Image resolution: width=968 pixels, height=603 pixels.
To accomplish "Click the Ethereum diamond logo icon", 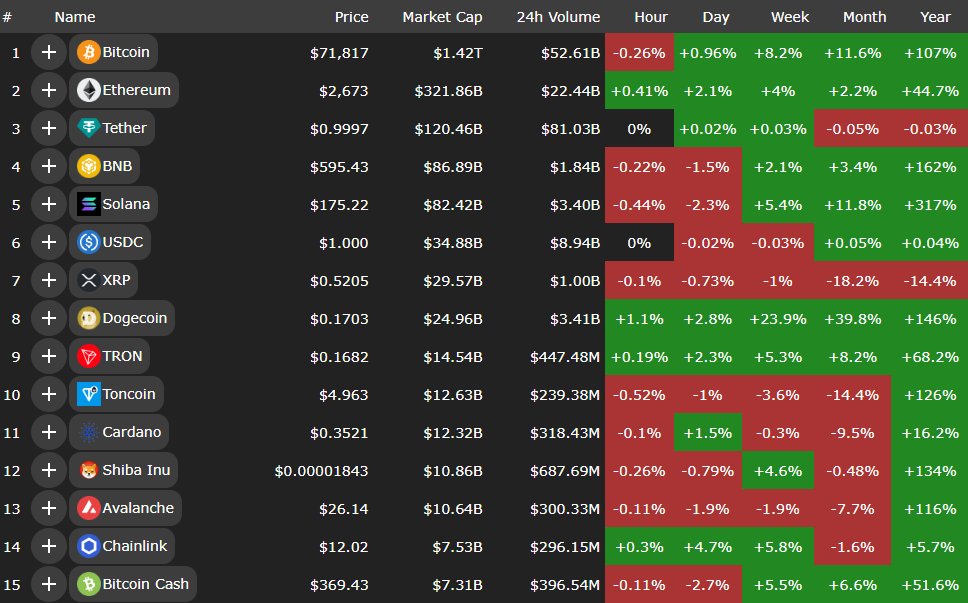I will click(89, 90).
